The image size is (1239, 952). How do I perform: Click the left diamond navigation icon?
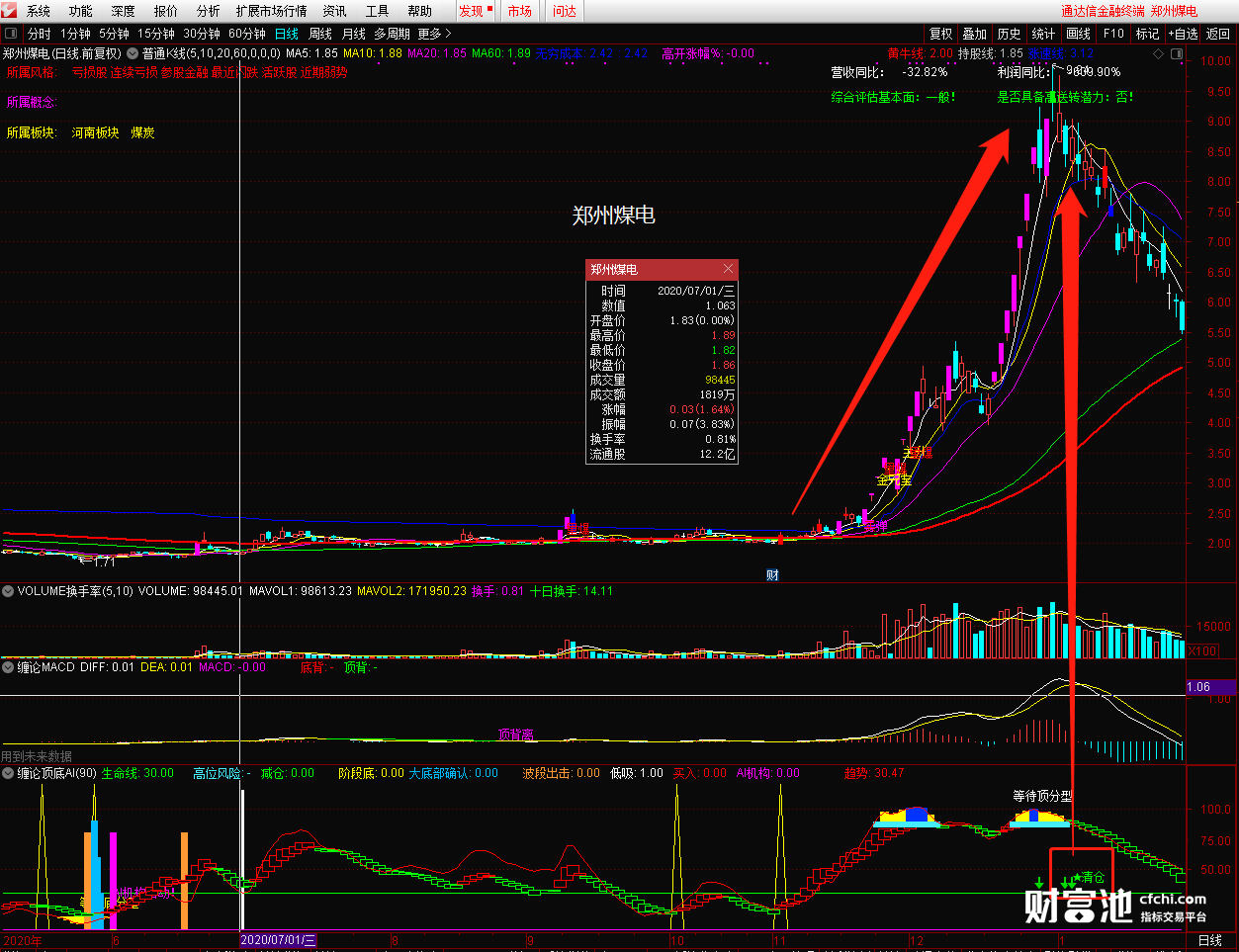(x=1159, y=54)
